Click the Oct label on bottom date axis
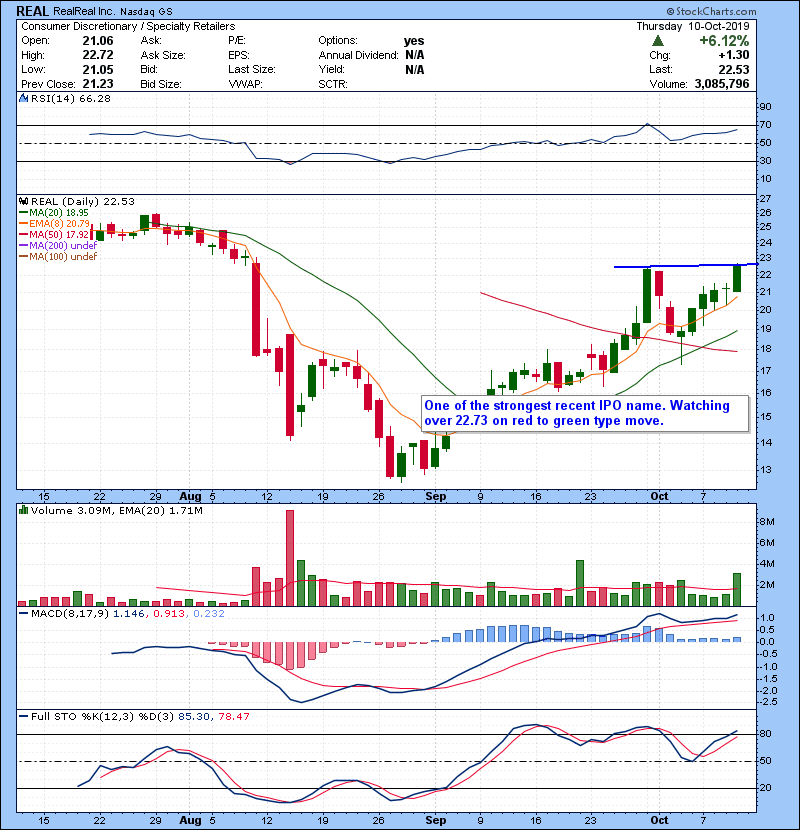Image resolution: width=800 pixels, height=830 pixels. (x=659, y=820)
